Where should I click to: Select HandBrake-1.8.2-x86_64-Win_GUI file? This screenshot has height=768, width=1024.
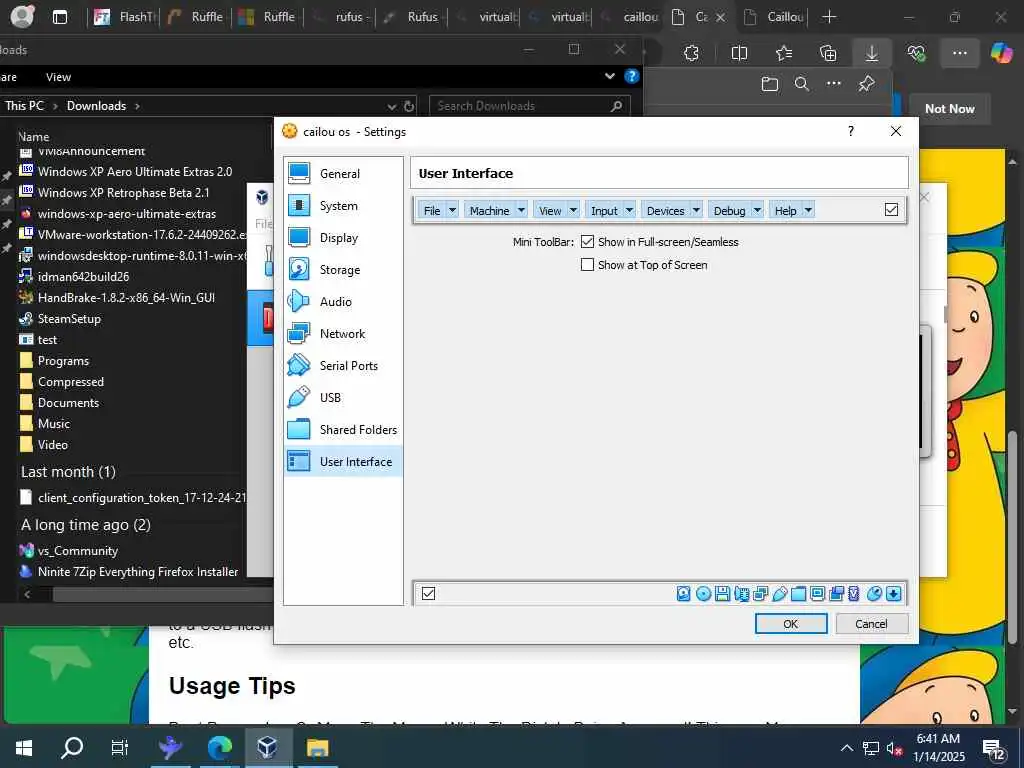(126, 298)
